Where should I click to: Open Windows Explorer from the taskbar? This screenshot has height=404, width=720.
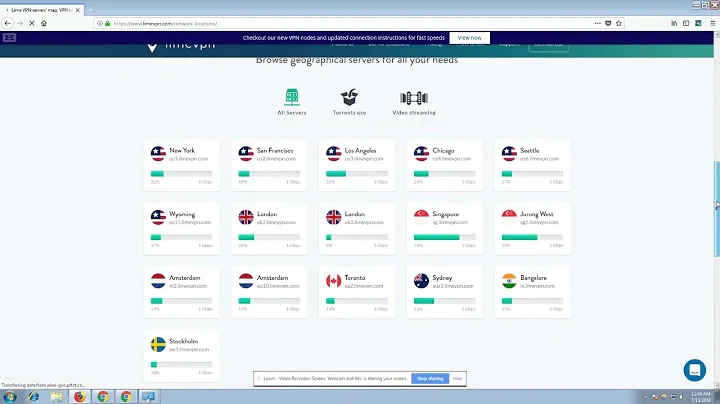click(56, 397)
